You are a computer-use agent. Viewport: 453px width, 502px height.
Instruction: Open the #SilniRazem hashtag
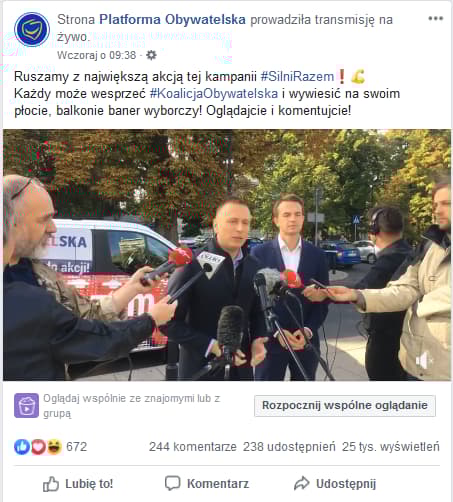click(297, 76)
